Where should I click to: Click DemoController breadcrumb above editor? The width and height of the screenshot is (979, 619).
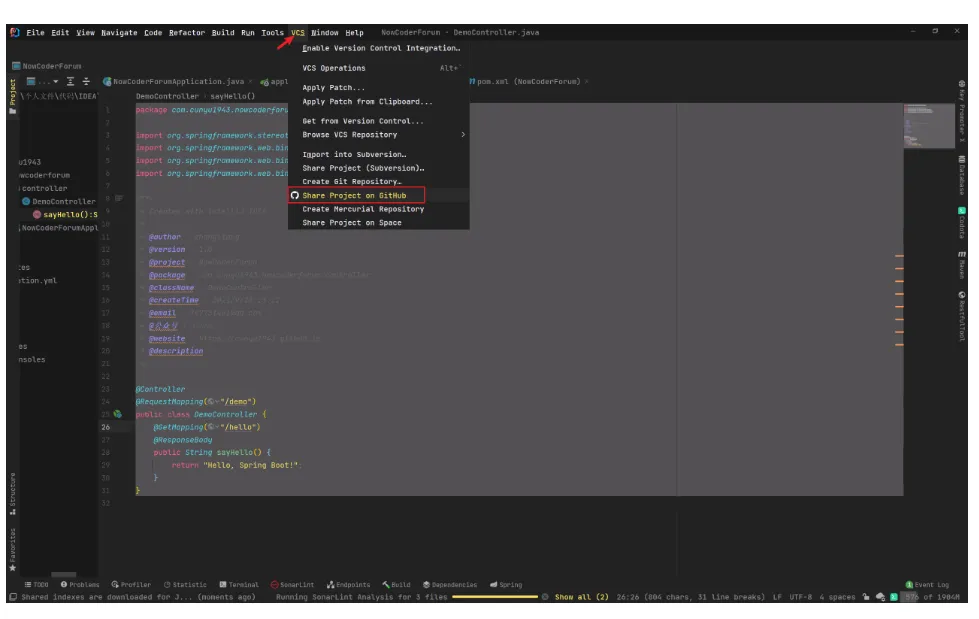[167, 96]
